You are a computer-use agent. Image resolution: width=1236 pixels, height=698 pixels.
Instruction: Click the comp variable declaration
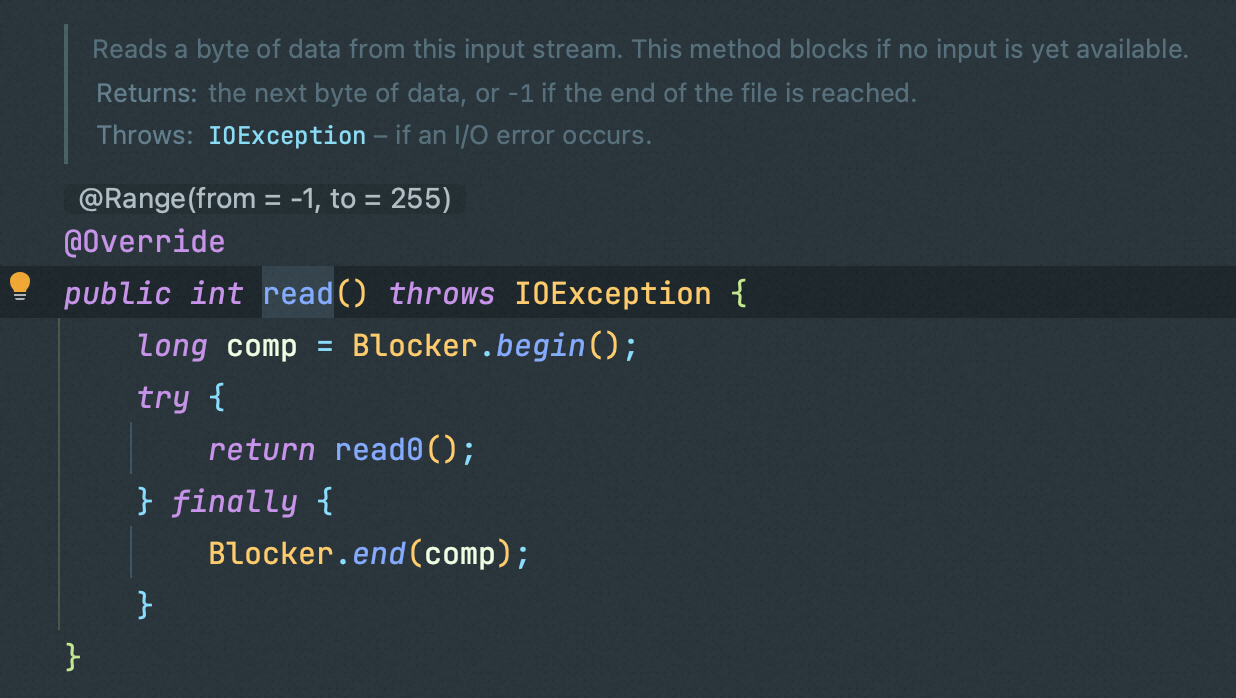tap(262, 346)
